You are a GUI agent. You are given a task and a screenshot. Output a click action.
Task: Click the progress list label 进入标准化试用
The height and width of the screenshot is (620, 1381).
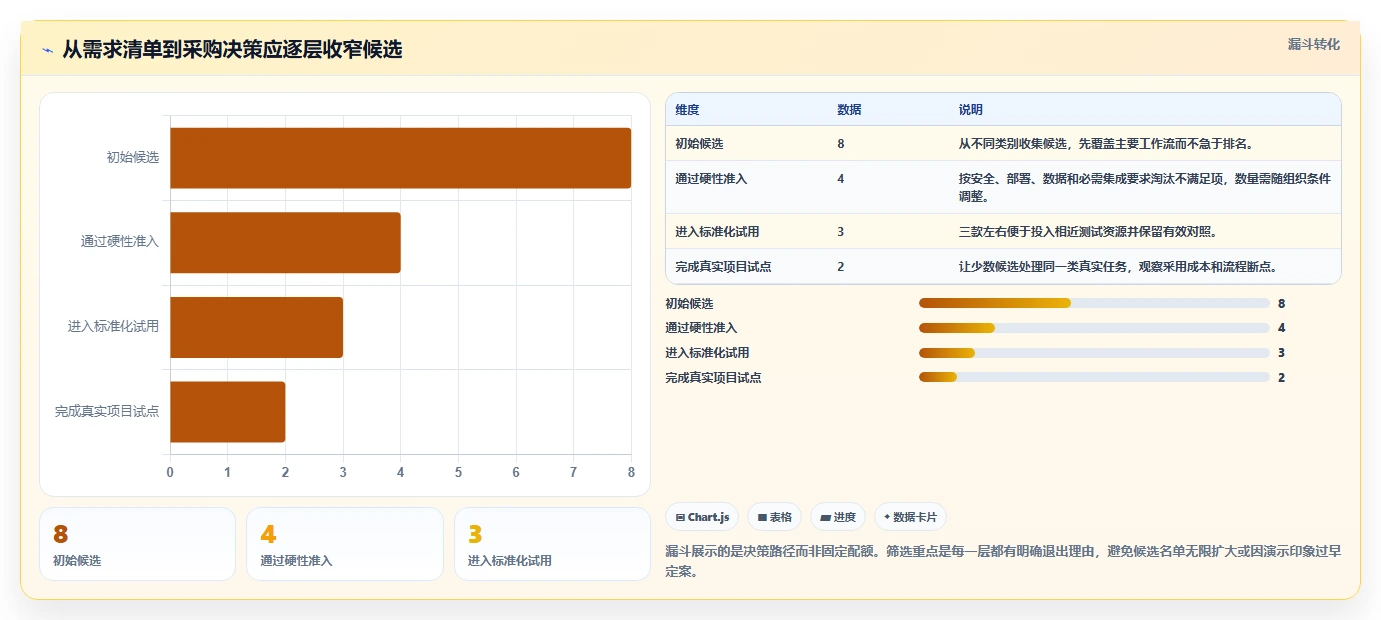707,353
